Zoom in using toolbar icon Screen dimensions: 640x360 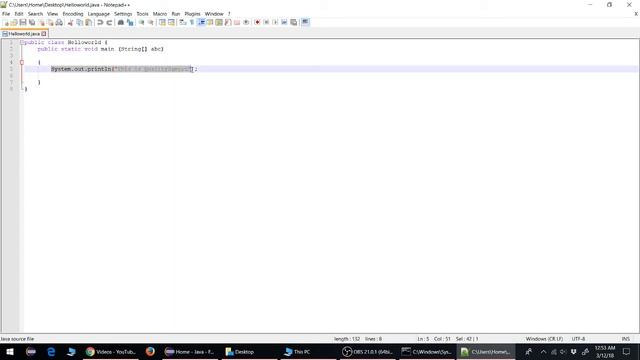(141, 22)
